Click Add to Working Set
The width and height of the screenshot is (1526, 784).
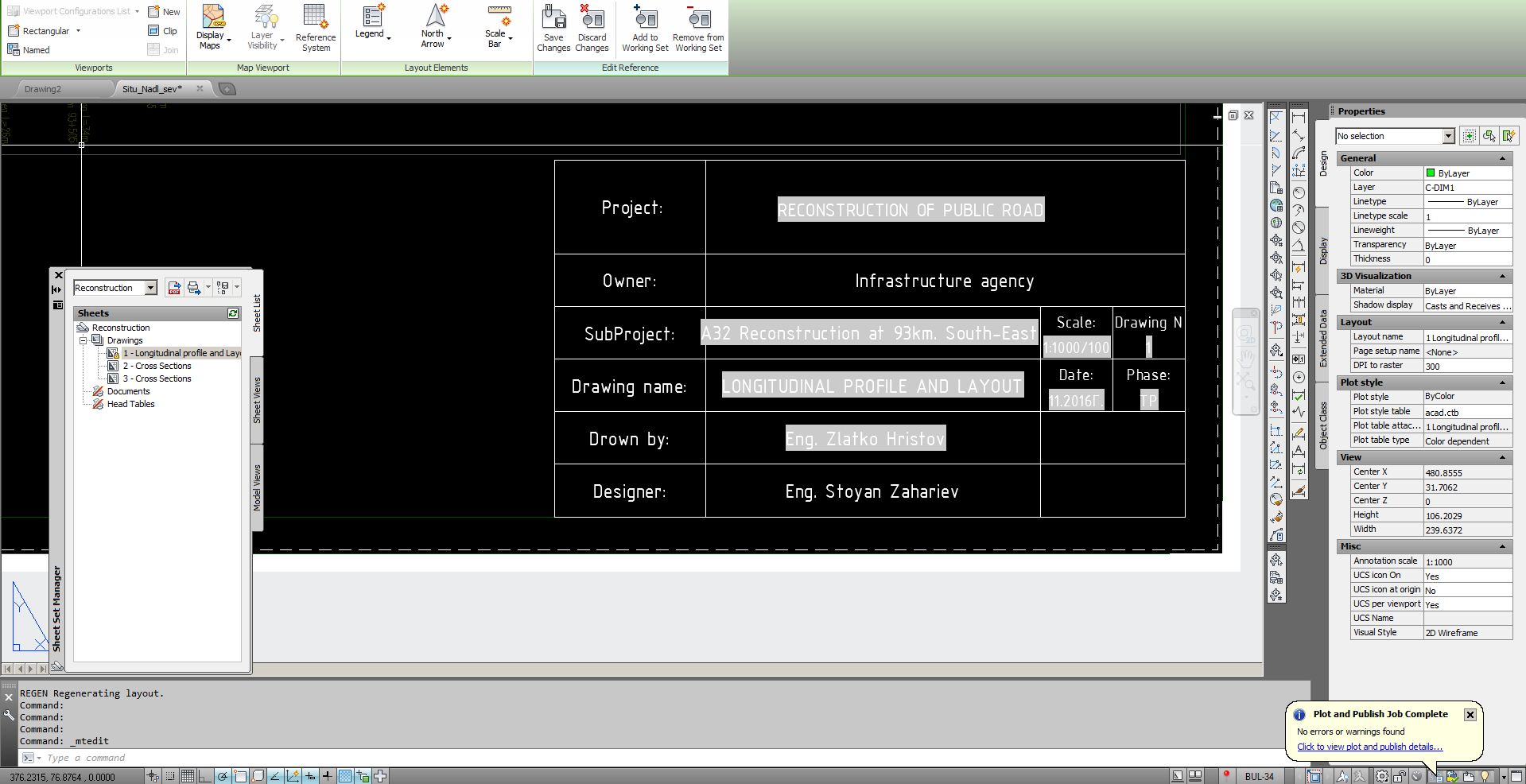tap(645, 28)
